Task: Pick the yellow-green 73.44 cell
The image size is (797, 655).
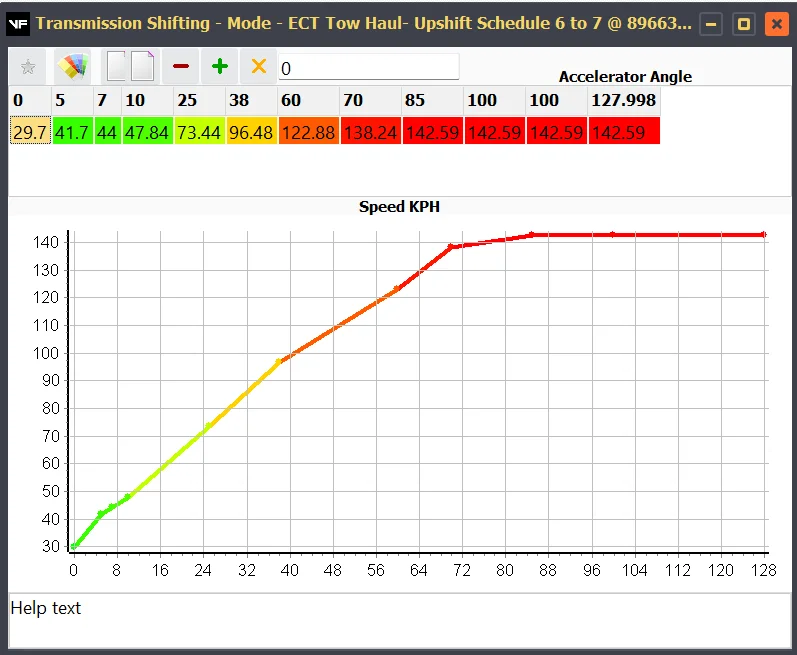Action: coord(197,132)
